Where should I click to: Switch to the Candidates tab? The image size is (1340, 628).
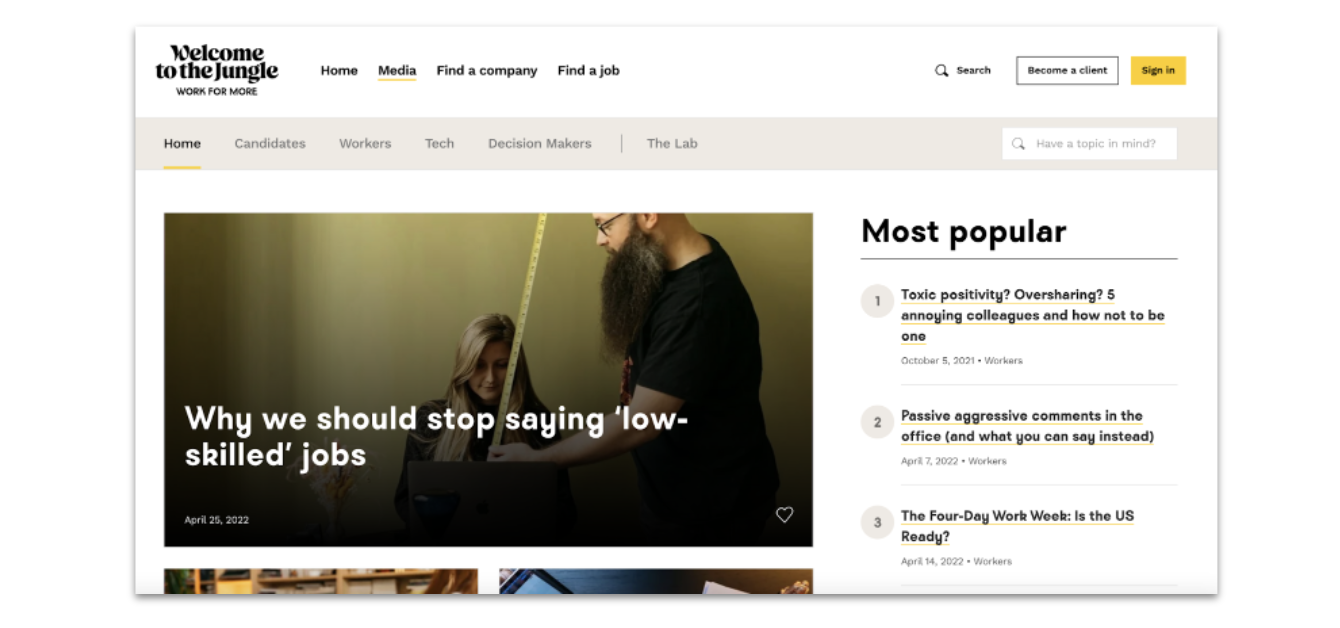click(270, 143)
